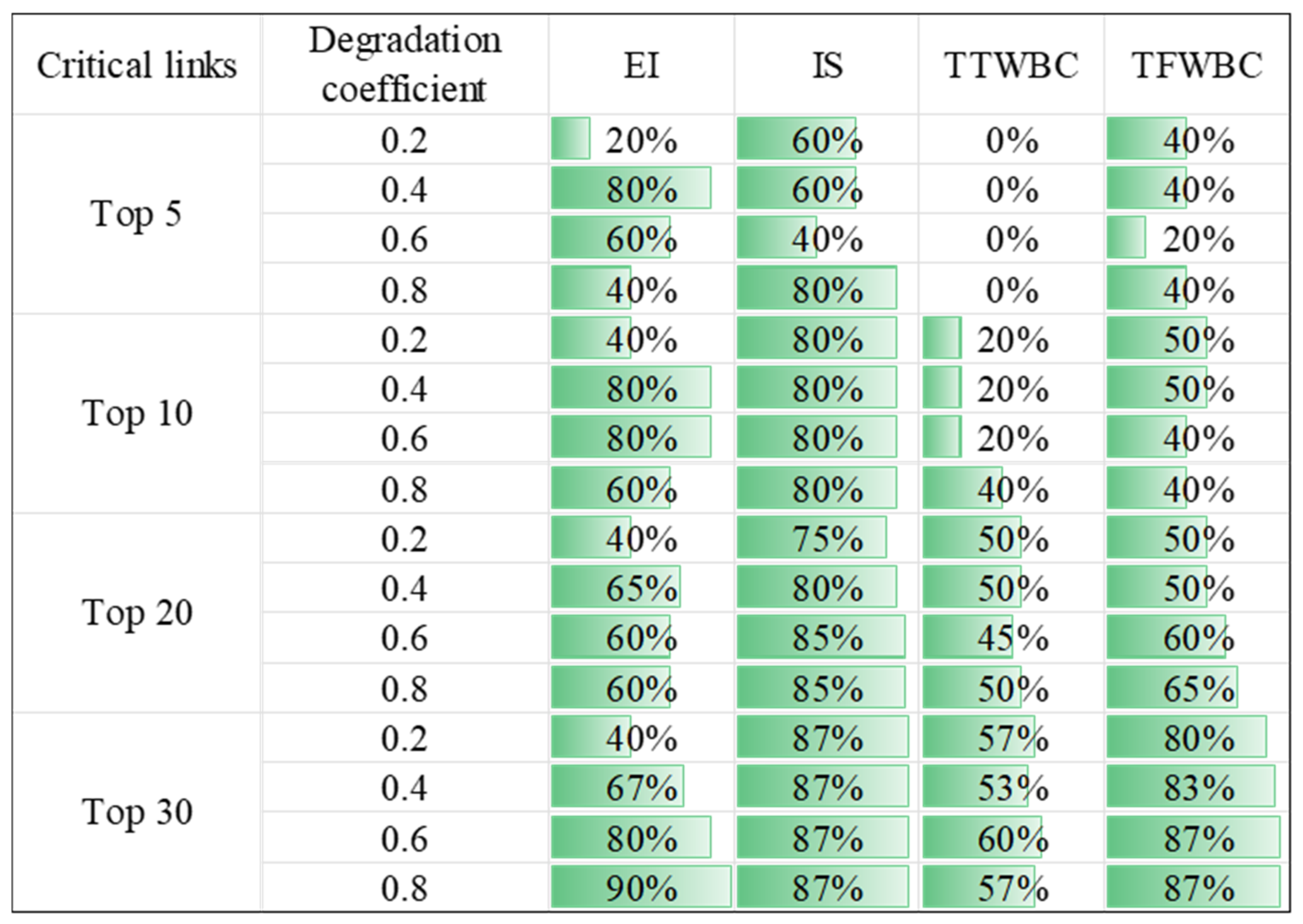Click the Top 20 row group label
Image resolution: width=1303 pixels, height=924 pixels.
(136, 613)
